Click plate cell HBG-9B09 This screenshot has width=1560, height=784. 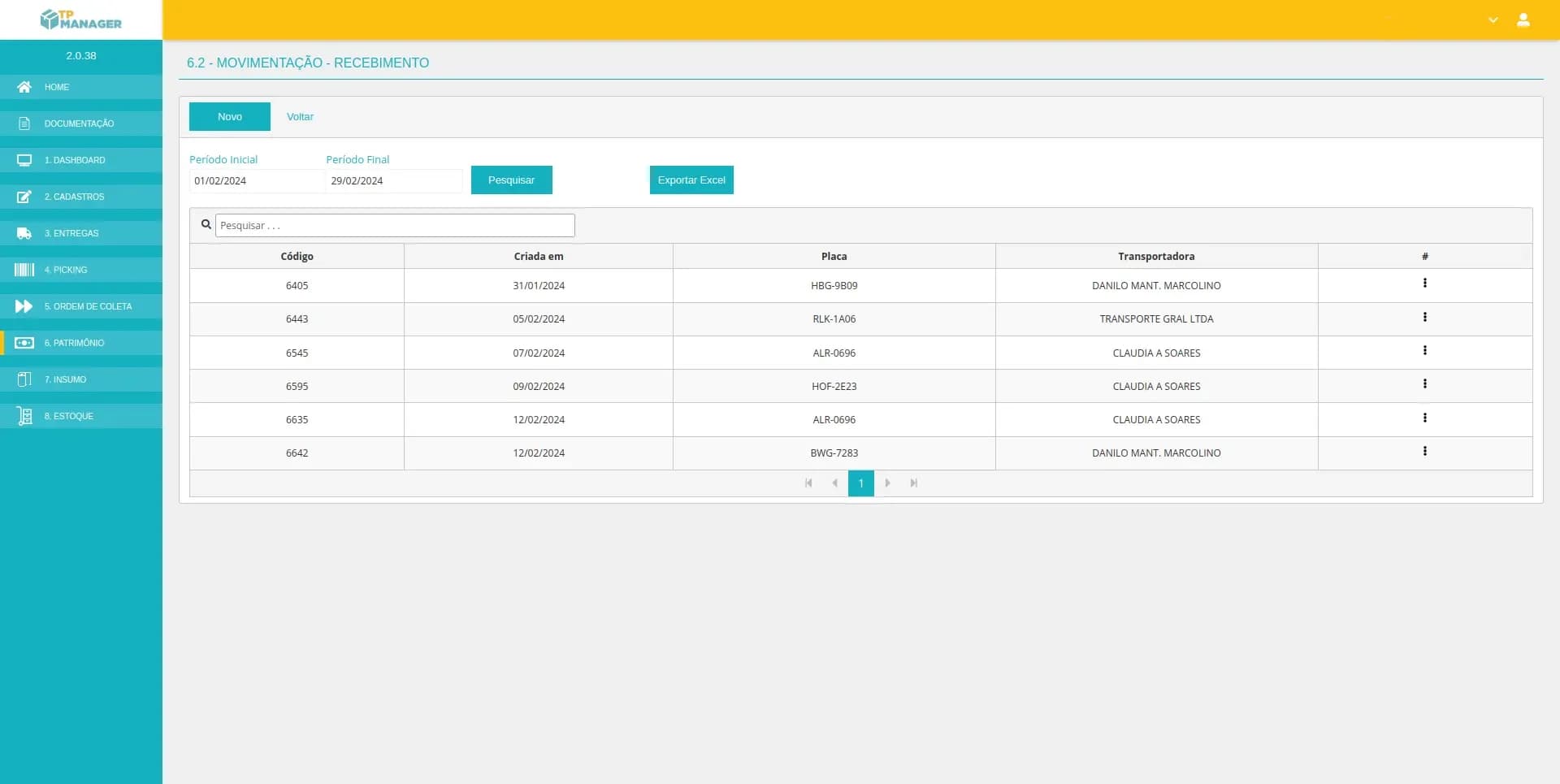click(x=834, y=286)
